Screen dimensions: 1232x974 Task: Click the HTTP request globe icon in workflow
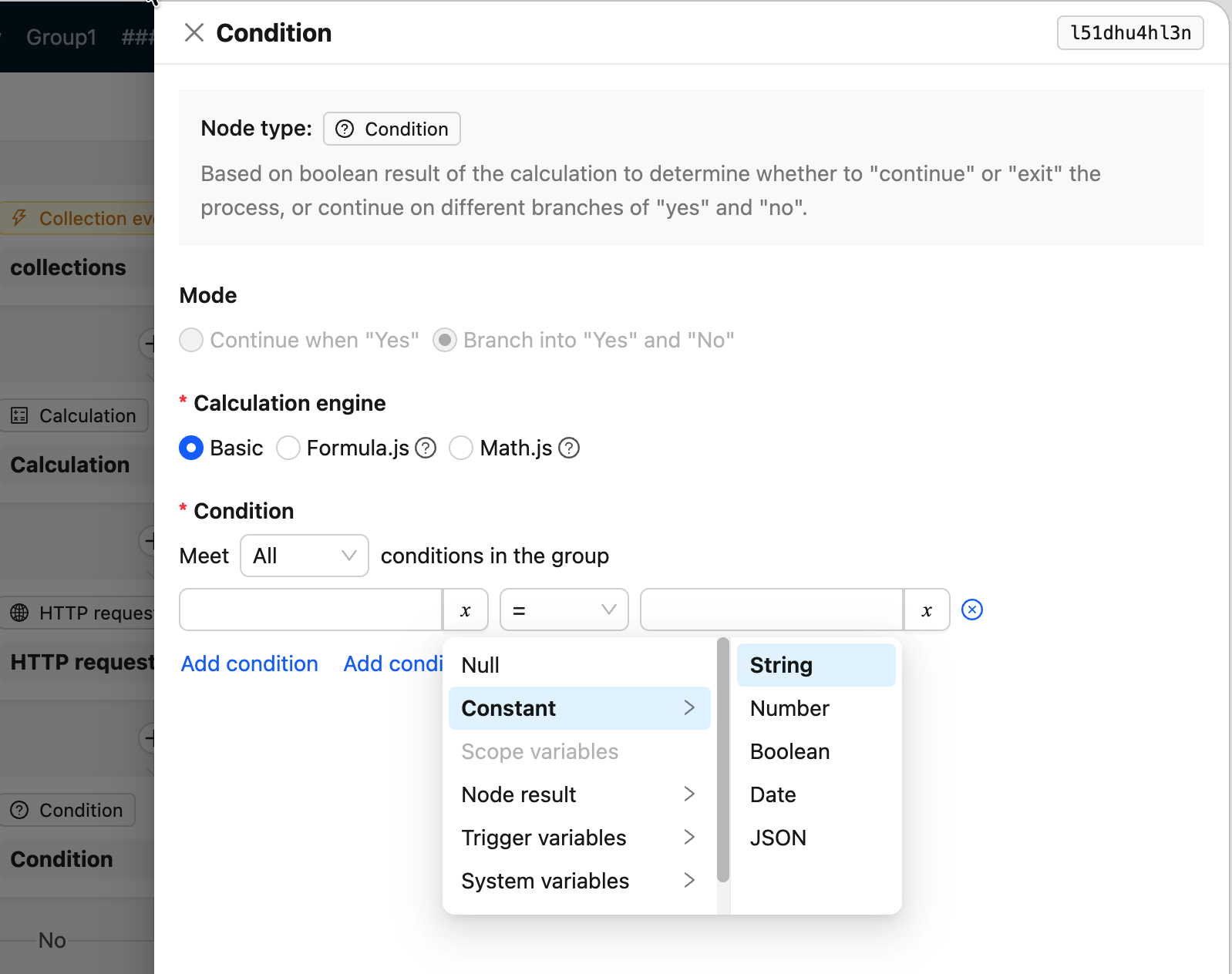pyautogui.click(x=19, y=613)
